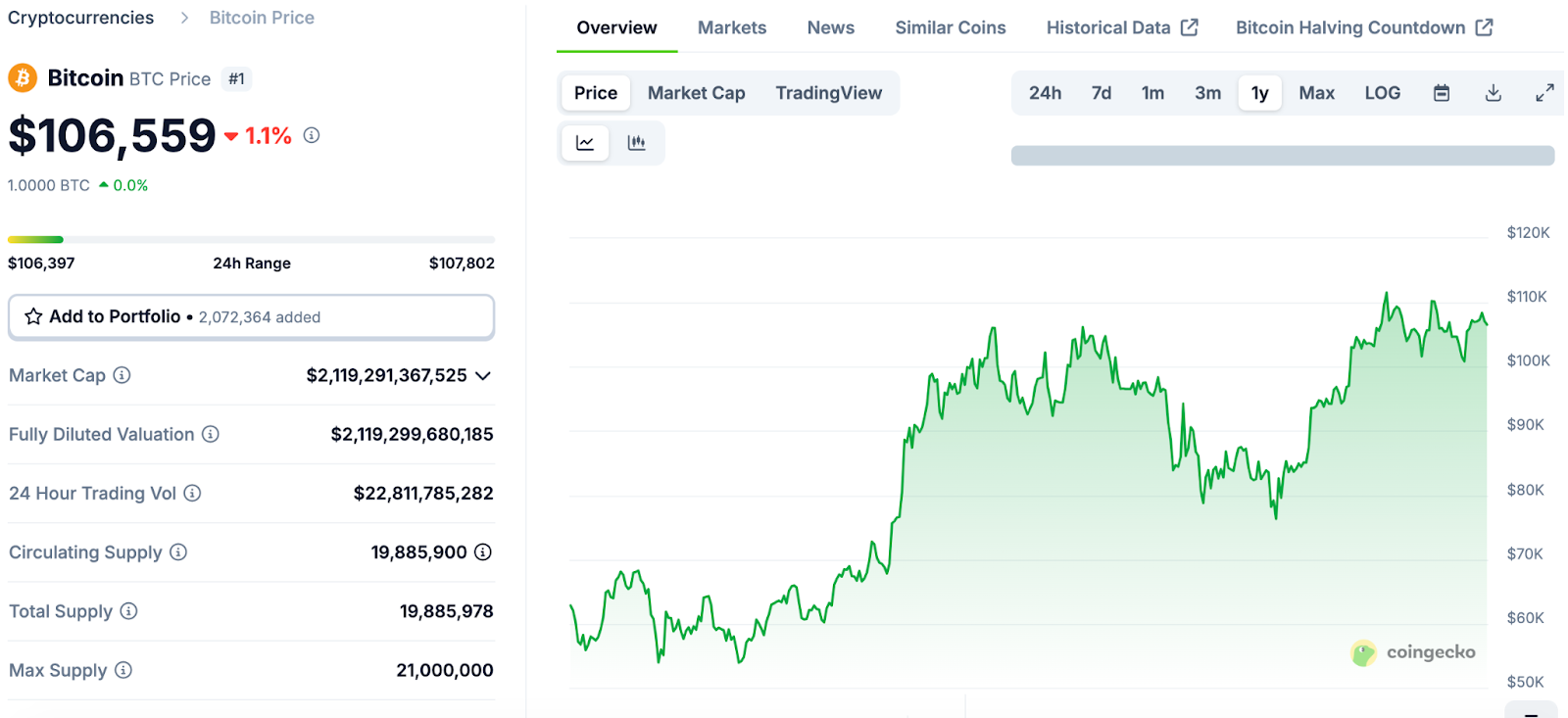Open the Markets tab
This screenshot has height=718, width=1568.
pos(732,27)
